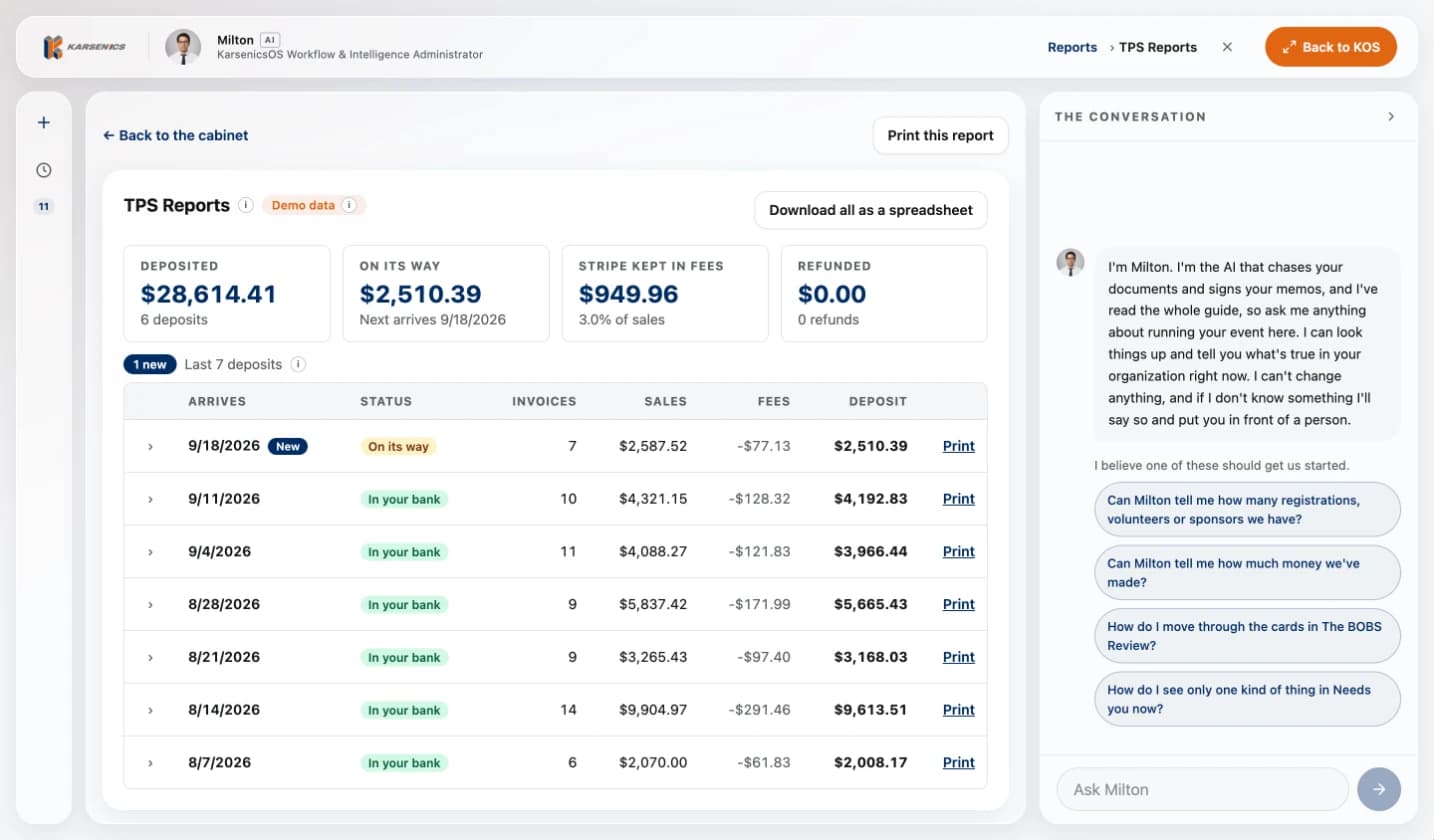Image resolution: width=1434 pixels, height=840 pixels.
Task: Click the -$291.46 fees value
Action: tap(759, 710)
